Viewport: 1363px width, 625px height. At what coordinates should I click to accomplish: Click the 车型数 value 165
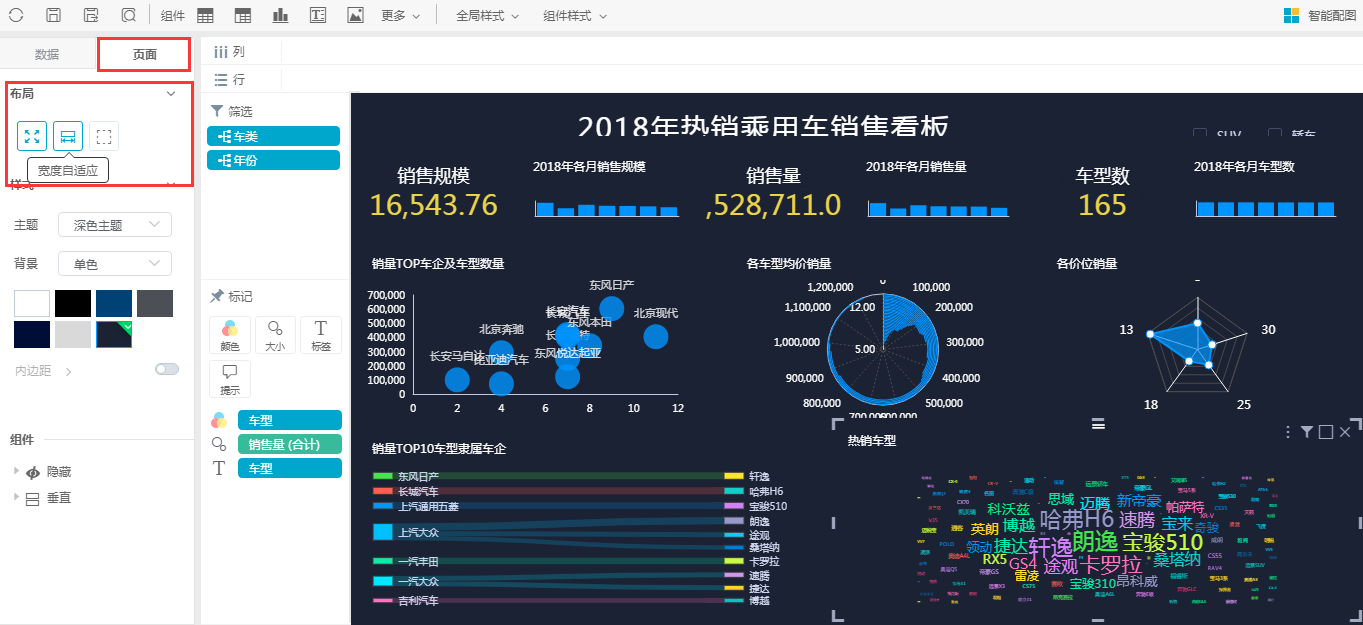click(1103, 205)
